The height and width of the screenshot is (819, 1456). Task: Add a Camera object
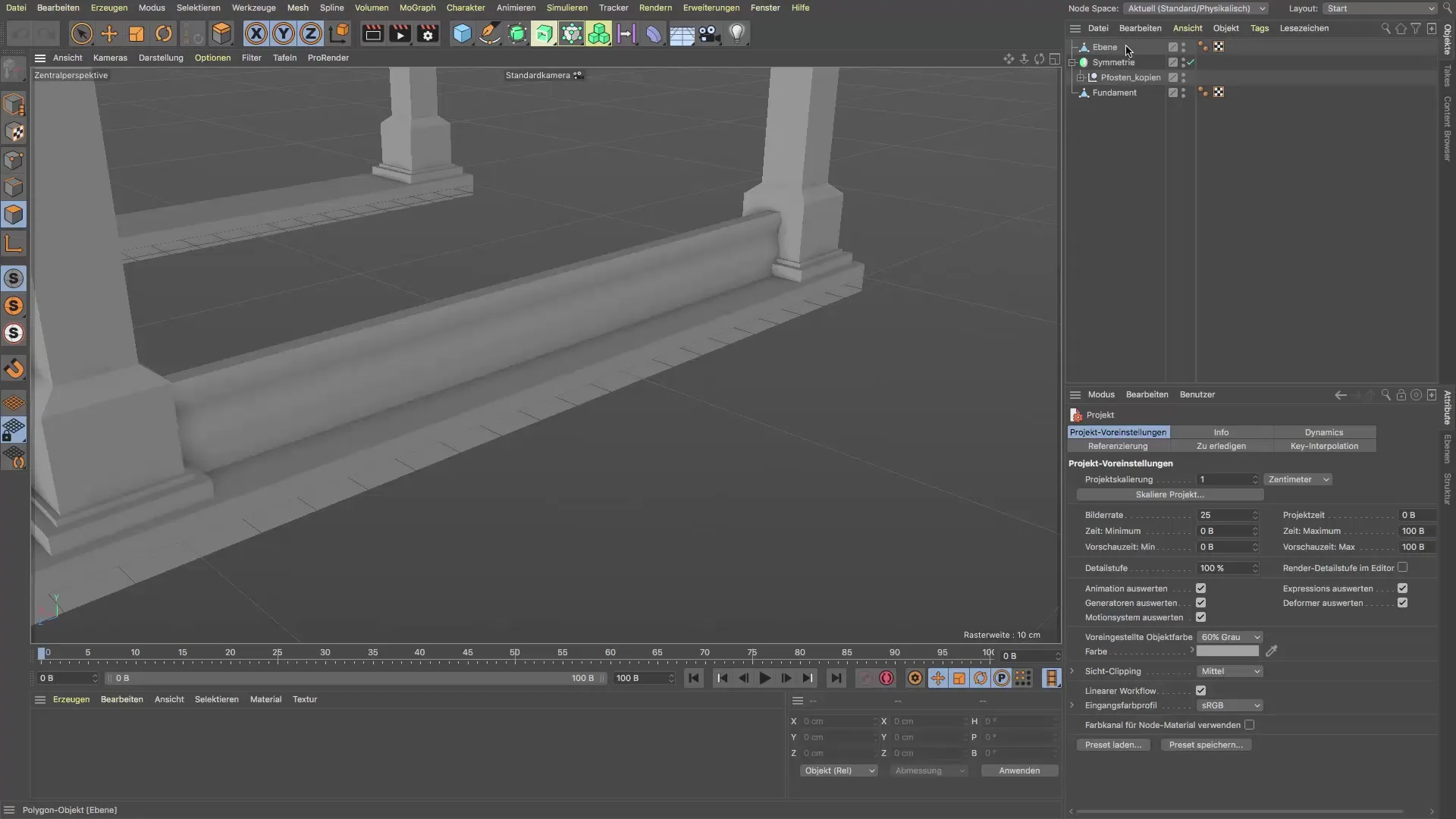709,33
